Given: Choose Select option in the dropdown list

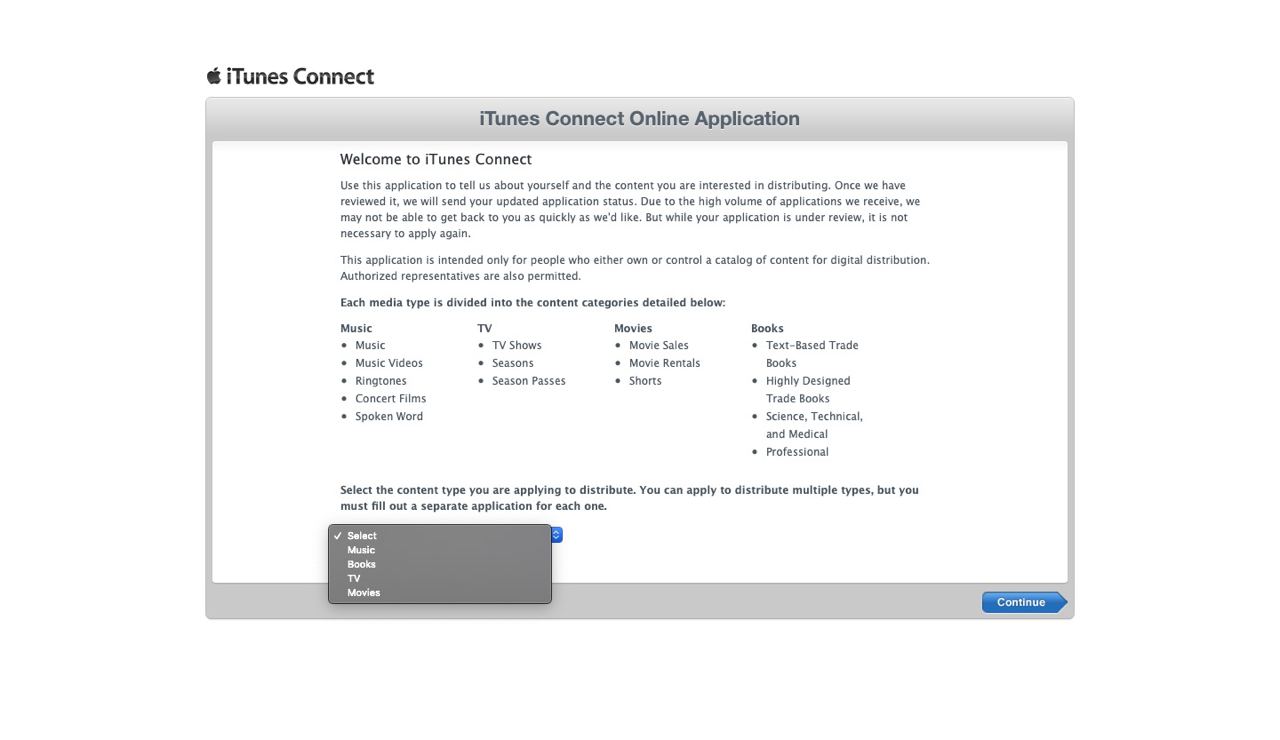Looking at the screenshot, I should (x=440, y=536).
